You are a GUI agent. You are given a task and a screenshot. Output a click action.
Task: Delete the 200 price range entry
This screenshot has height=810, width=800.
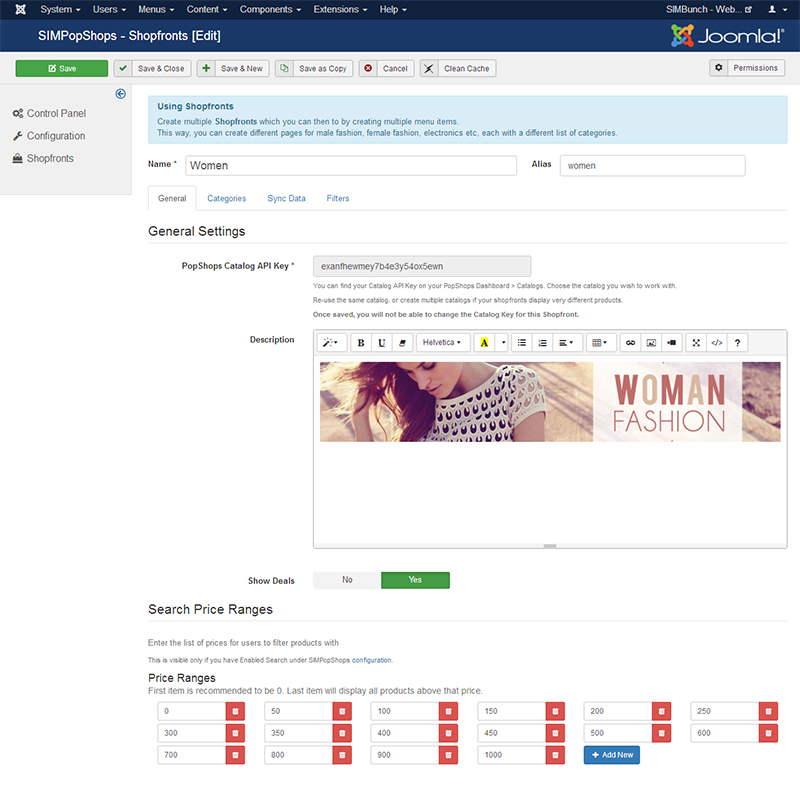click(x=662, y=711)
